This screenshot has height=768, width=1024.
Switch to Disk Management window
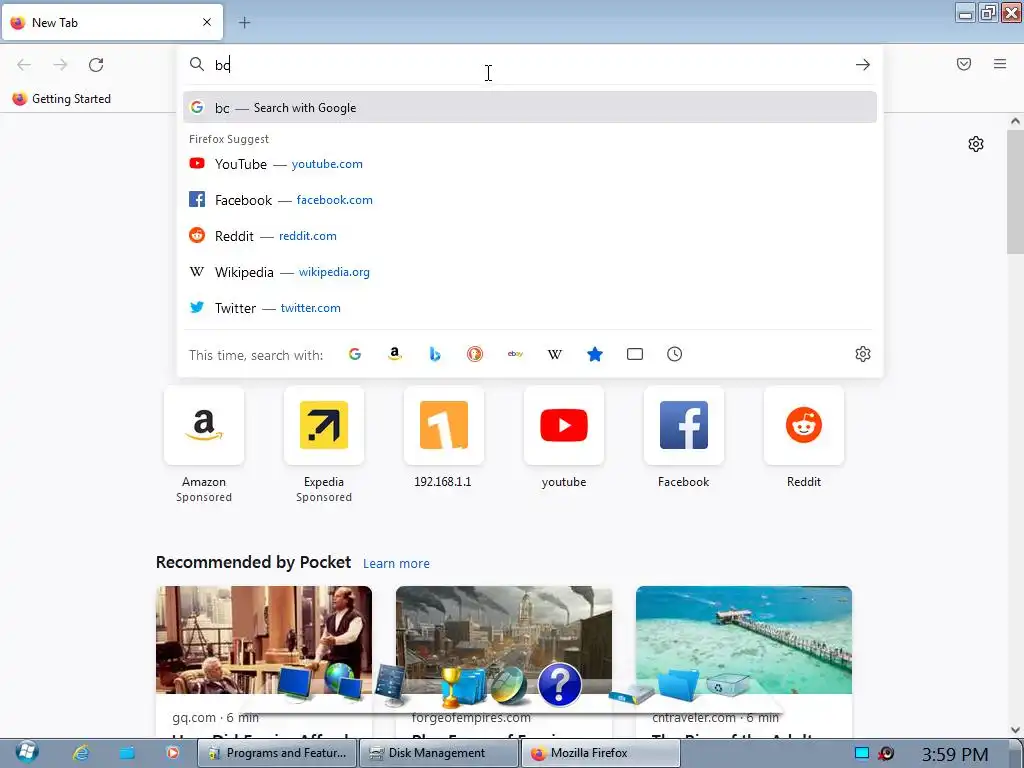tap(439, 753)
